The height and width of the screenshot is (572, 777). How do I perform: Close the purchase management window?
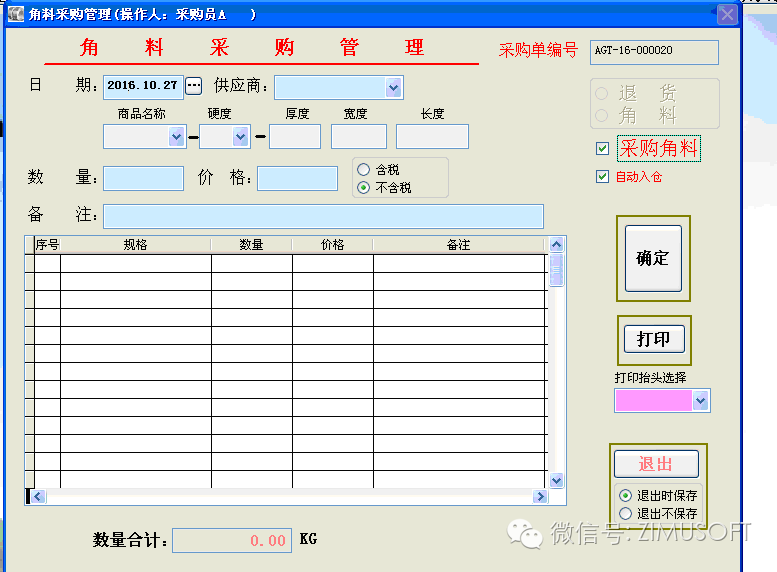pyautogui.click(x=728, y=14)
